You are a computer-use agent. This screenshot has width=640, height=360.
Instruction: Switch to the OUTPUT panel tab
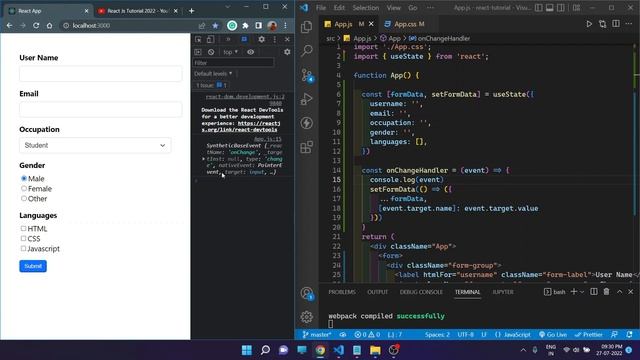tap(378, 292)
